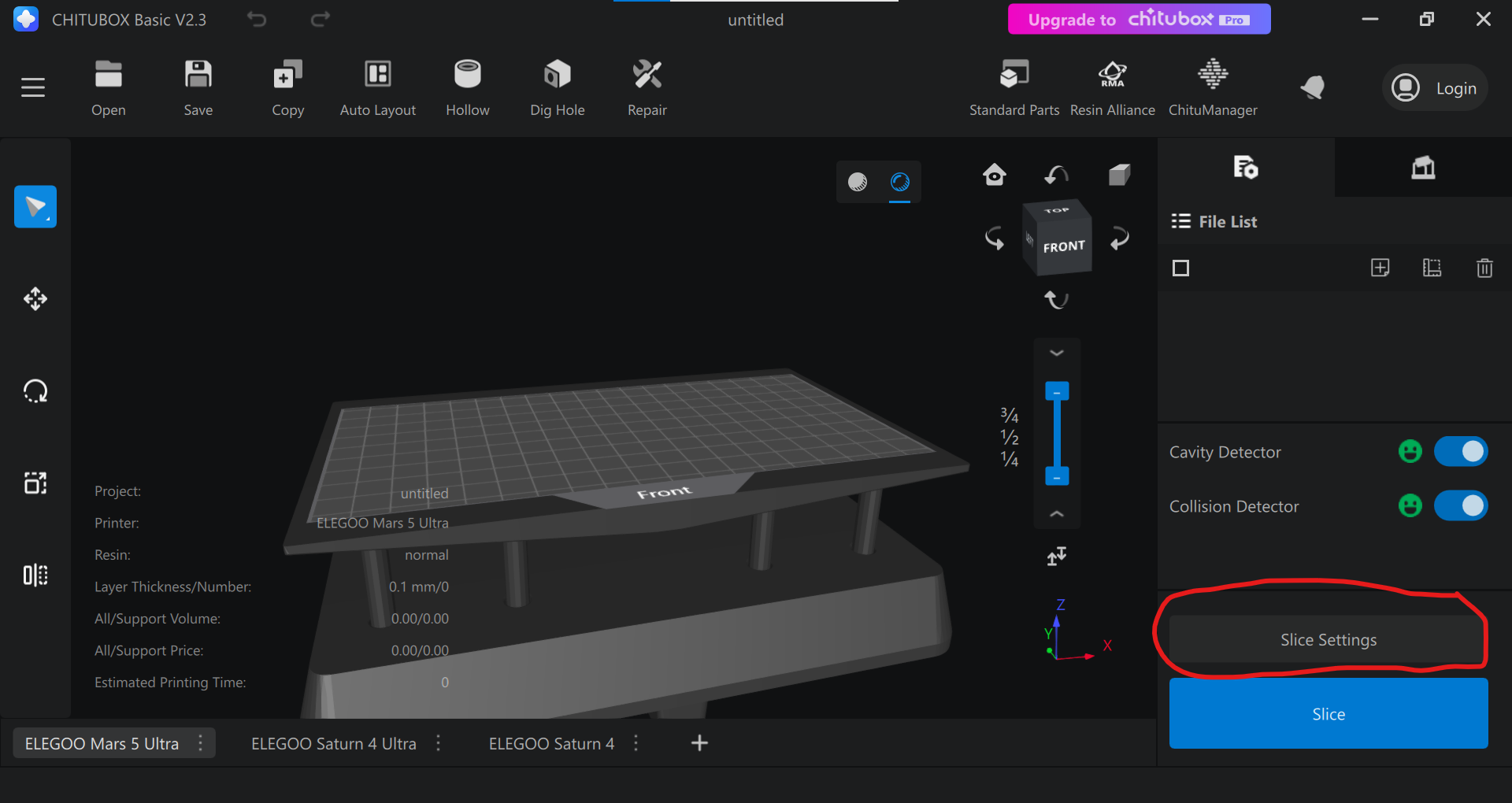Turn off the Cavity Detector switch
The height and width of the screenshot is (803, 1512).
pyautogui.click(x=1461, y=452)
